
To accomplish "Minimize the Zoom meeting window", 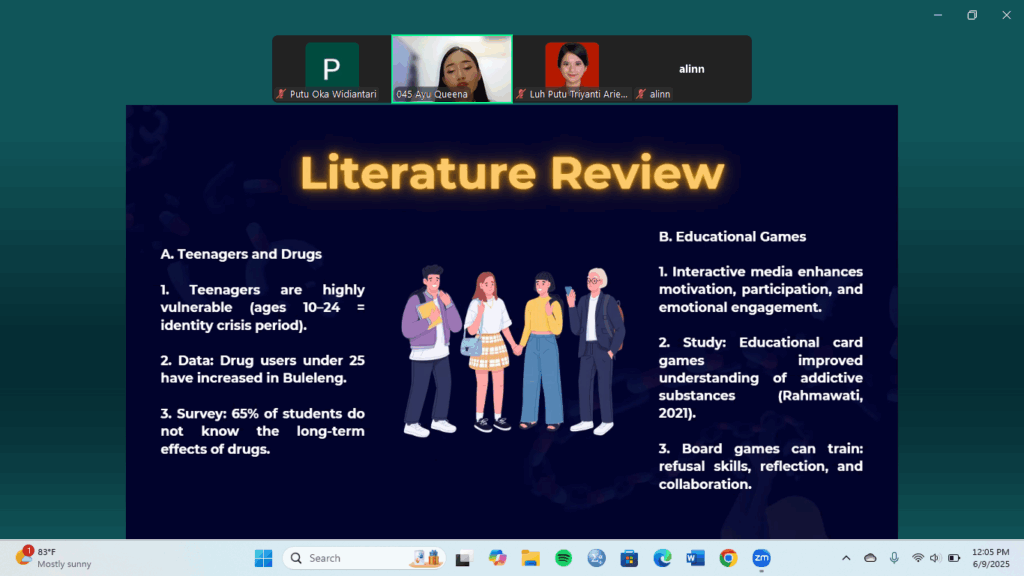I will point(938,14).
